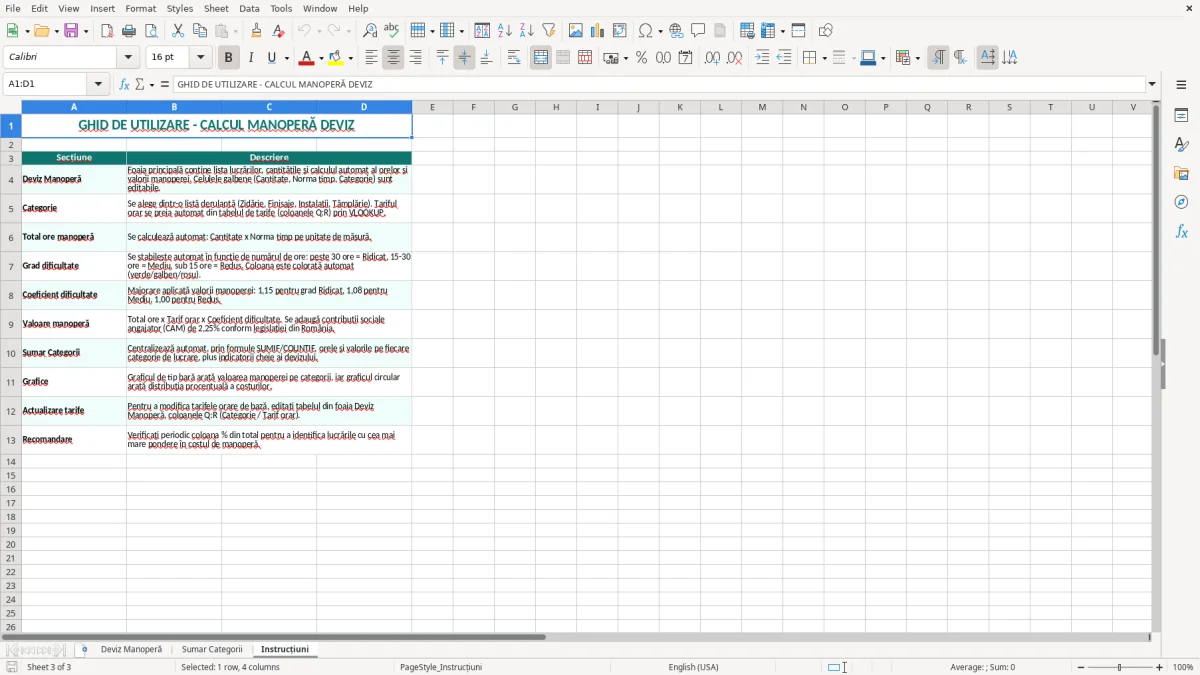Image resolution: width=1200 pixels, height=675 pixels.
Task: Open Font Size dropdown arrow
Action: (x=201, y=58)
